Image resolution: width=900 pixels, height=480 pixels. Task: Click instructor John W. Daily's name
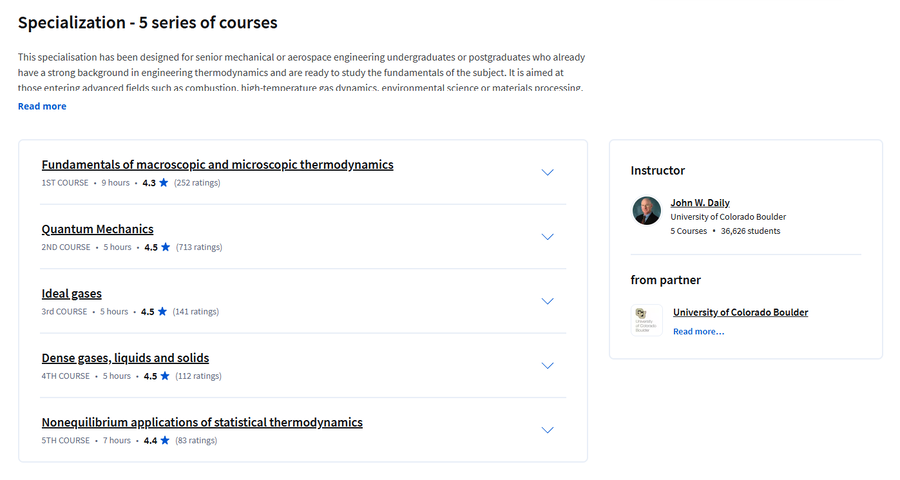[x=700, y=203]
